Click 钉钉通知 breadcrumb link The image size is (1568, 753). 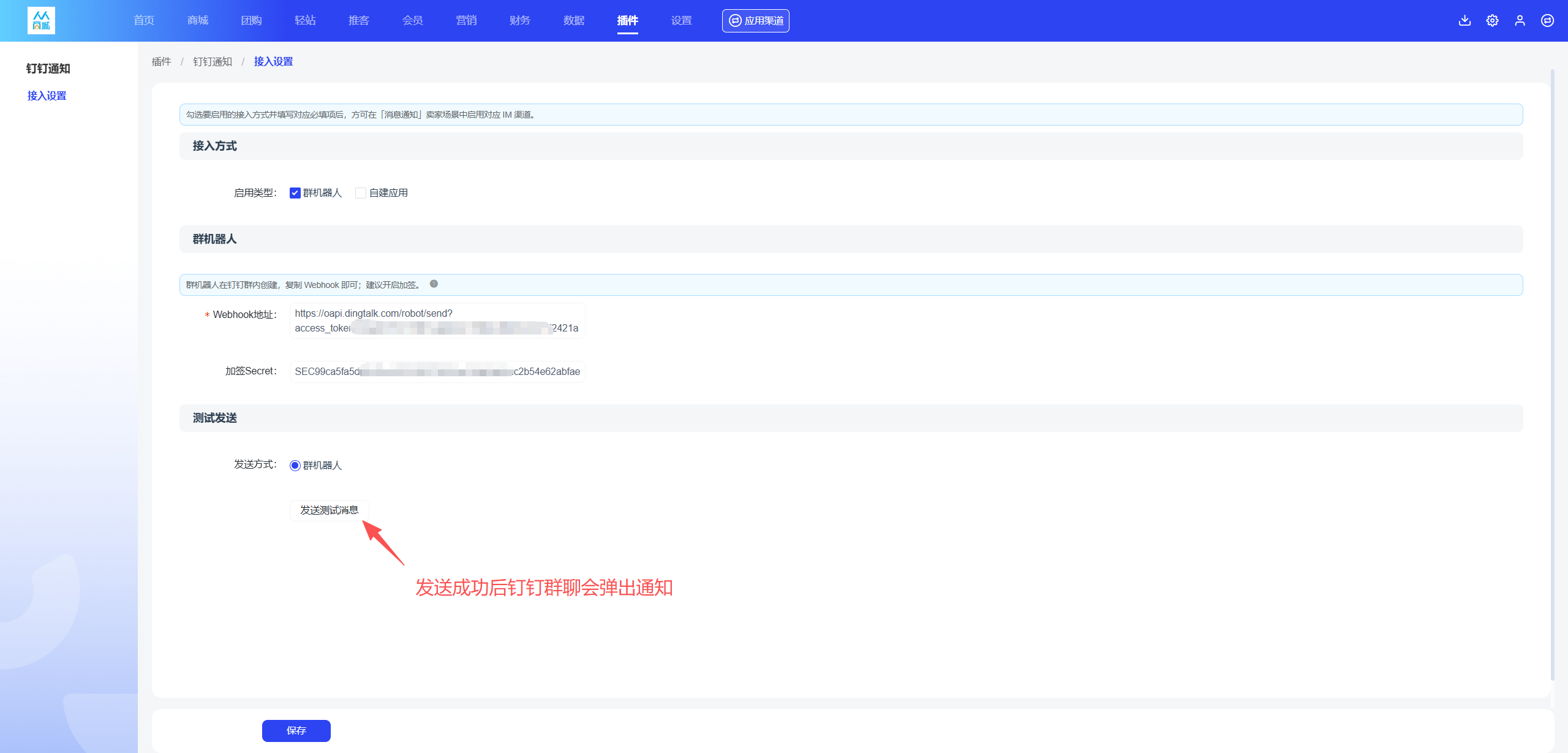[x=213, y=61]
